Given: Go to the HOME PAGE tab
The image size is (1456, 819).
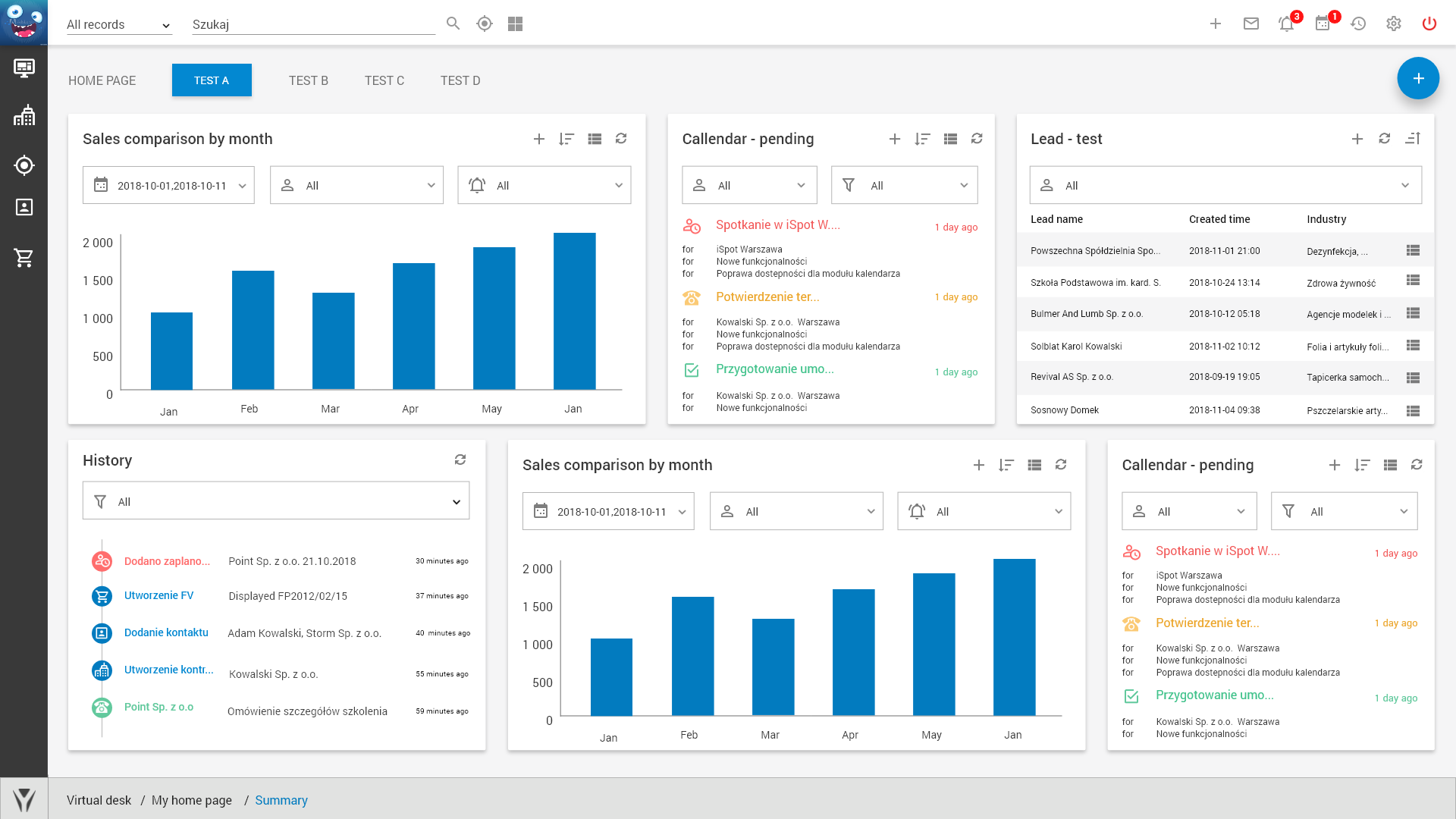Looking at the screenshot, I should click(x=102, y=80).
